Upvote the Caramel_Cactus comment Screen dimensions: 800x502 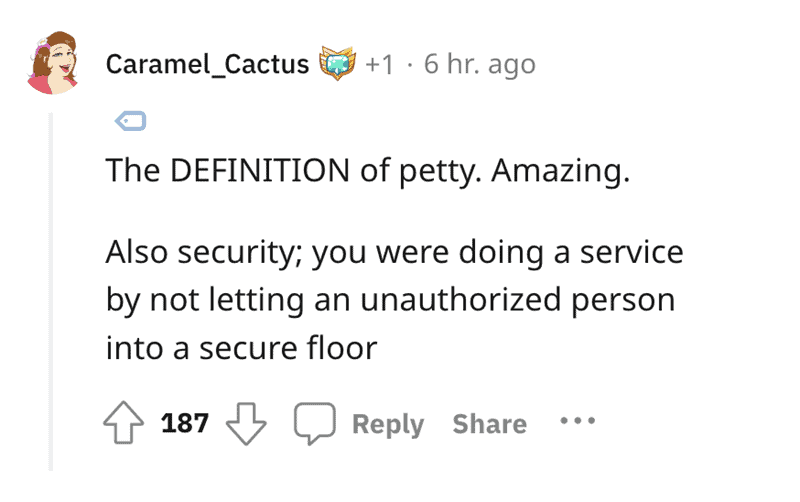(123, 423)
